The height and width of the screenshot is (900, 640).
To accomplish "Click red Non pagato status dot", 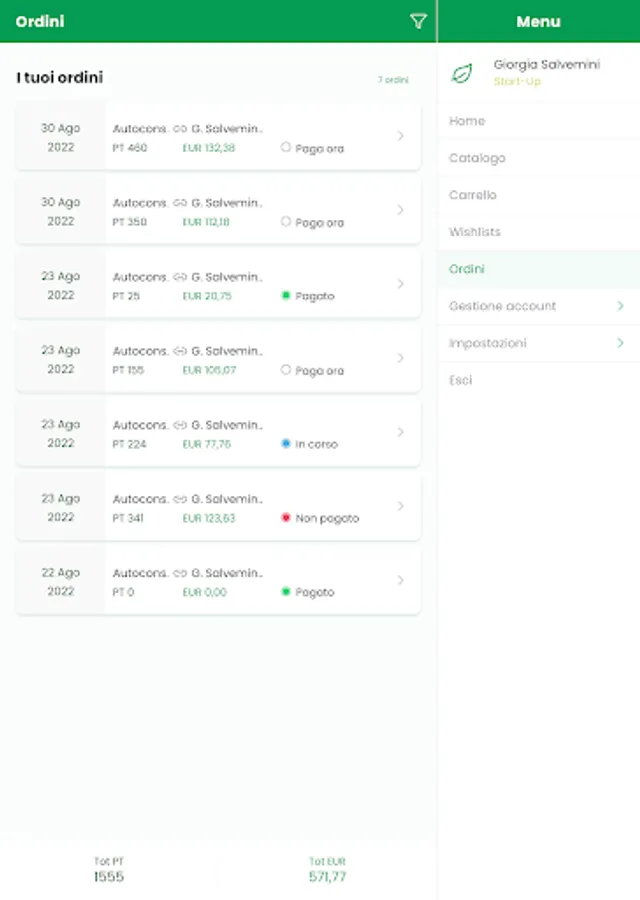I will 286,518.
